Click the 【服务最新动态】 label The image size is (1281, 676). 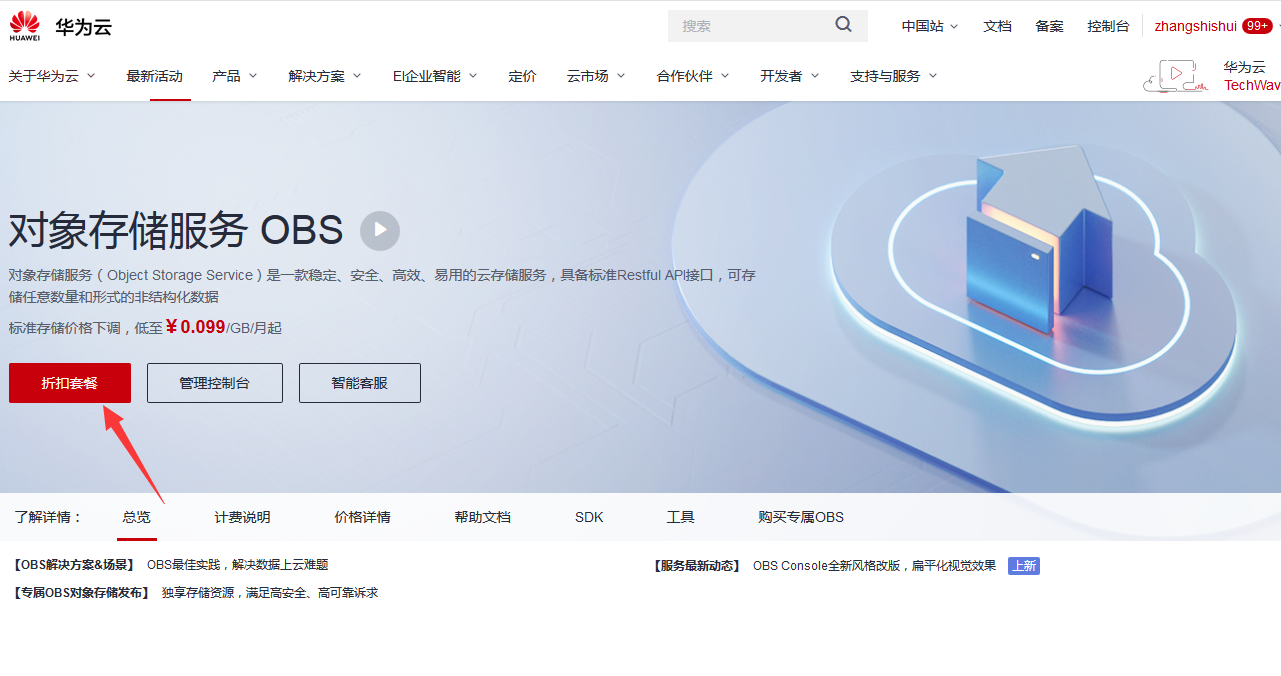[x=698, y=566]
